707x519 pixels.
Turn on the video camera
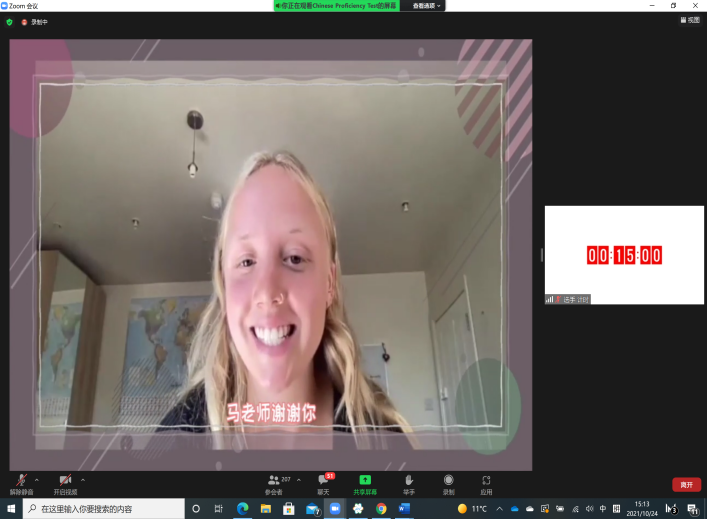pos(65,482)
